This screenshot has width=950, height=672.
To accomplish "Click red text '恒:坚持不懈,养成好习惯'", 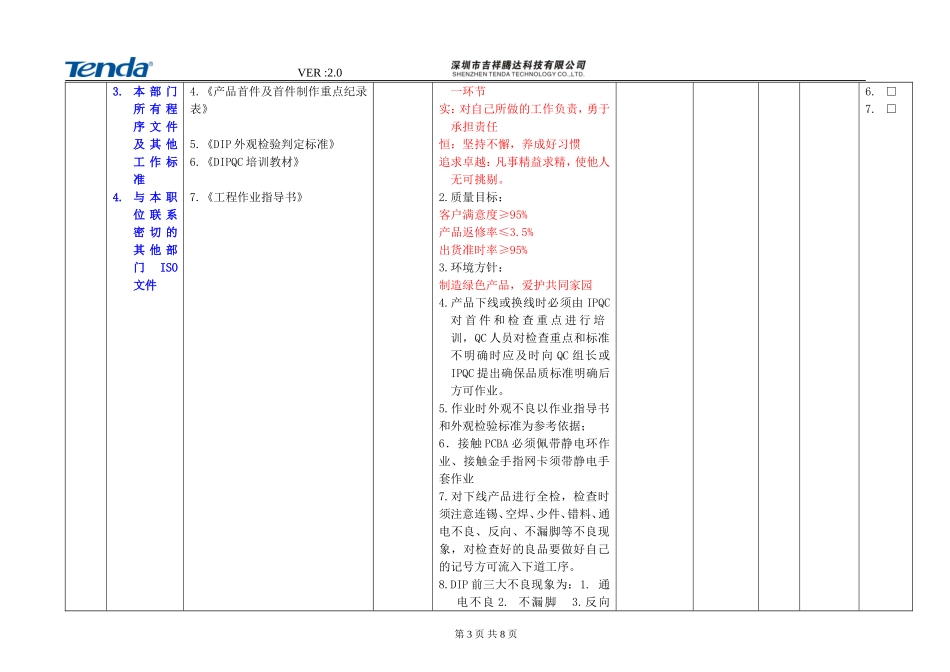I will coord(510,144).
